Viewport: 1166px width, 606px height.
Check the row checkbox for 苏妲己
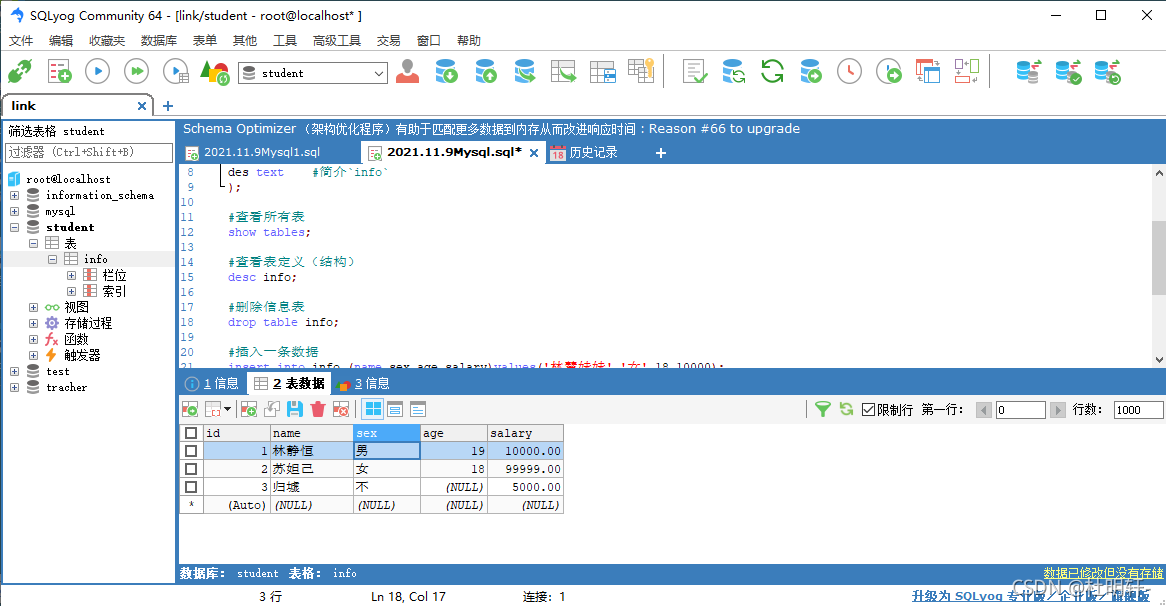(x=191, y=469)
